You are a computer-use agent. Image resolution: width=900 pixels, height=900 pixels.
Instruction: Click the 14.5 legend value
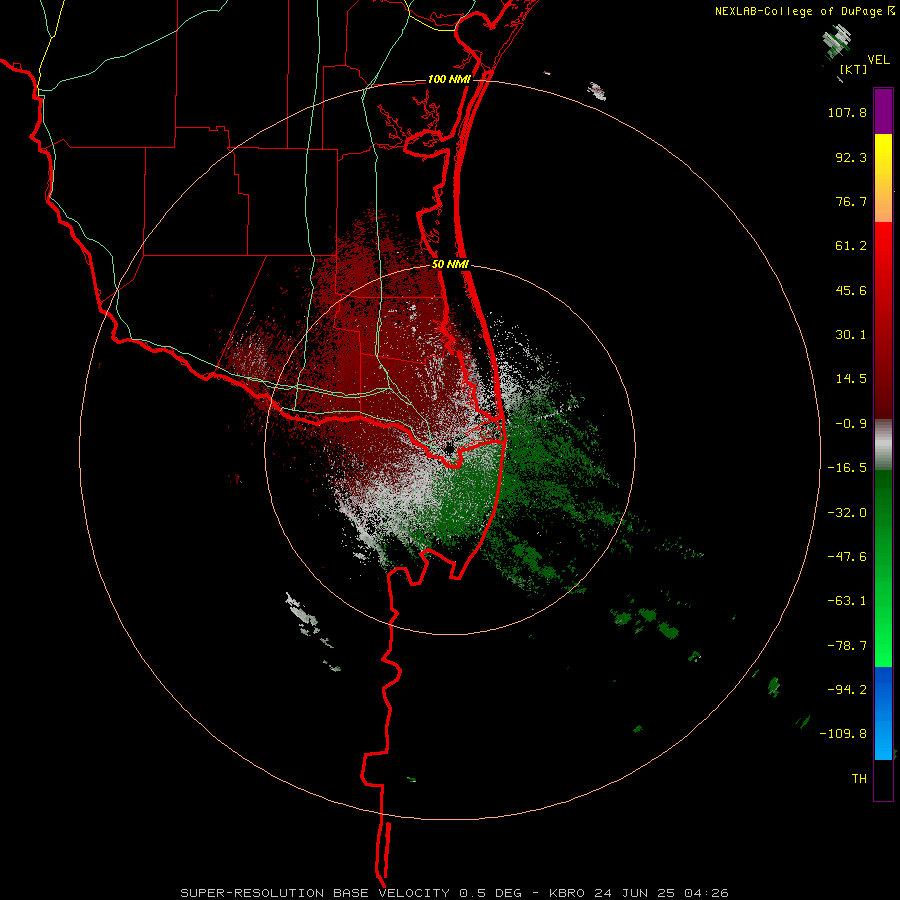[x=851, y=379]
